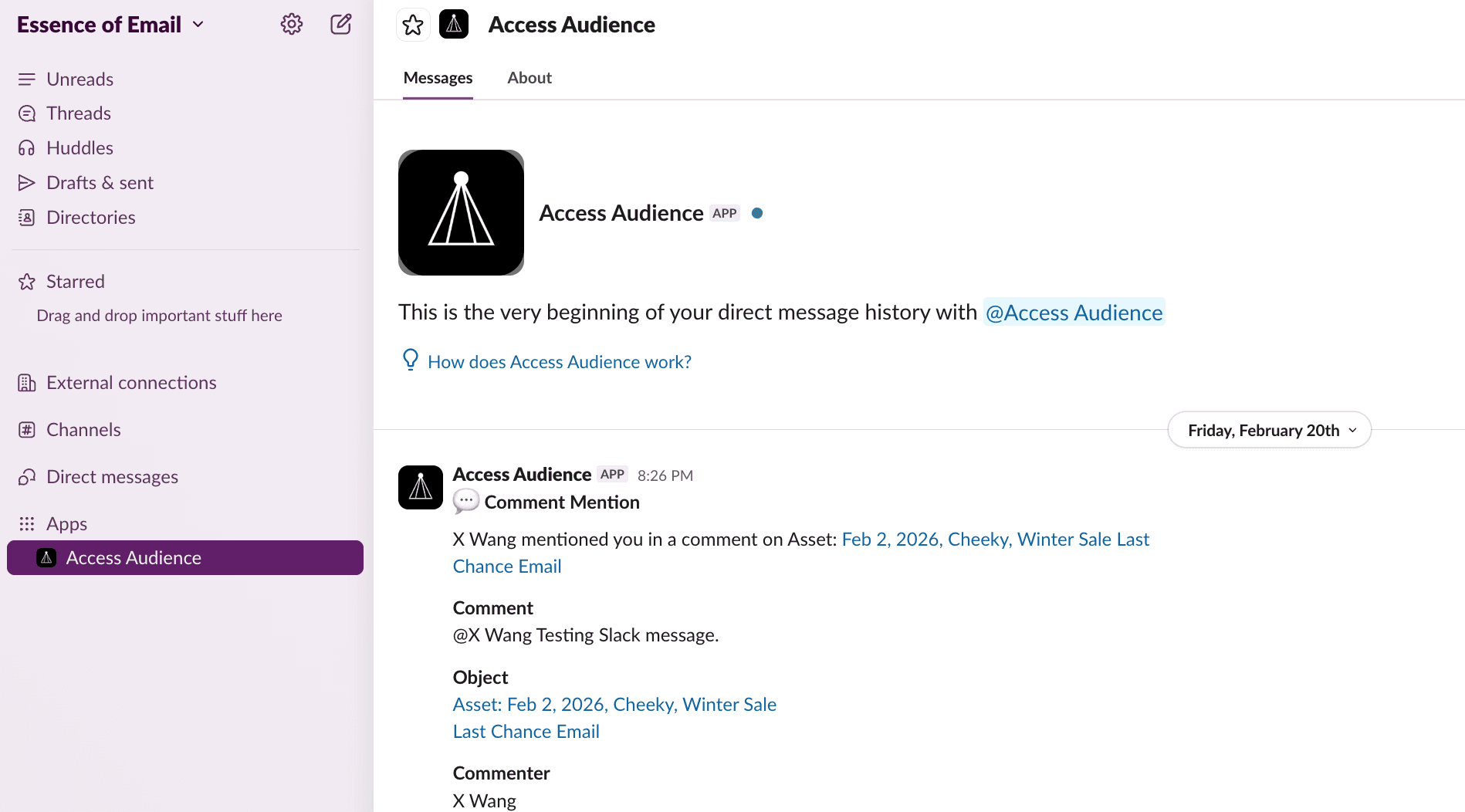Open the Apps section grid icon
The width and height of the screenshot is (1465, 812).
(27, 523)
